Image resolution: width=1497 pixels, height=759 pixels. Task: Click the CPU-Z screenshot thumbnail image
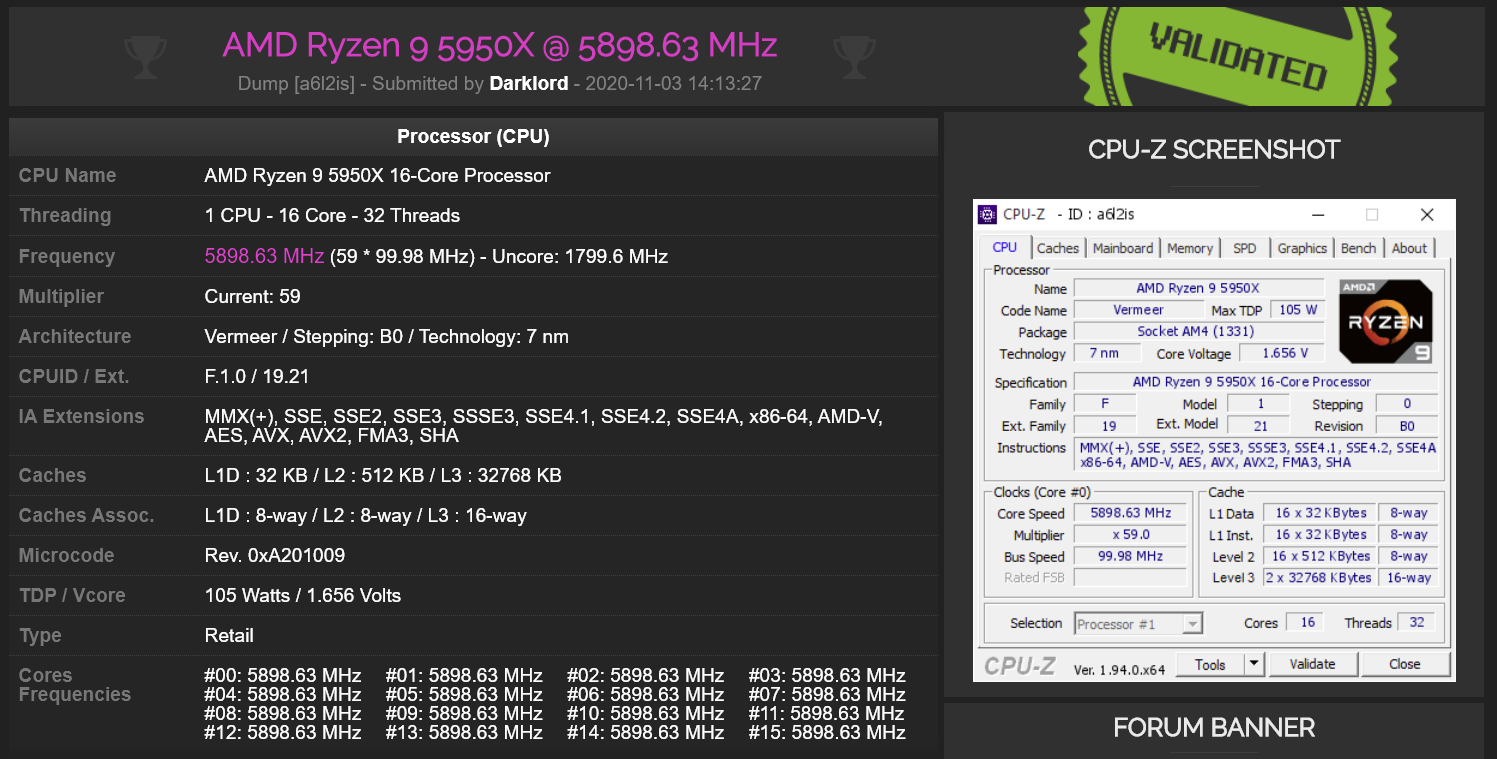click(x=1214, y=440)
